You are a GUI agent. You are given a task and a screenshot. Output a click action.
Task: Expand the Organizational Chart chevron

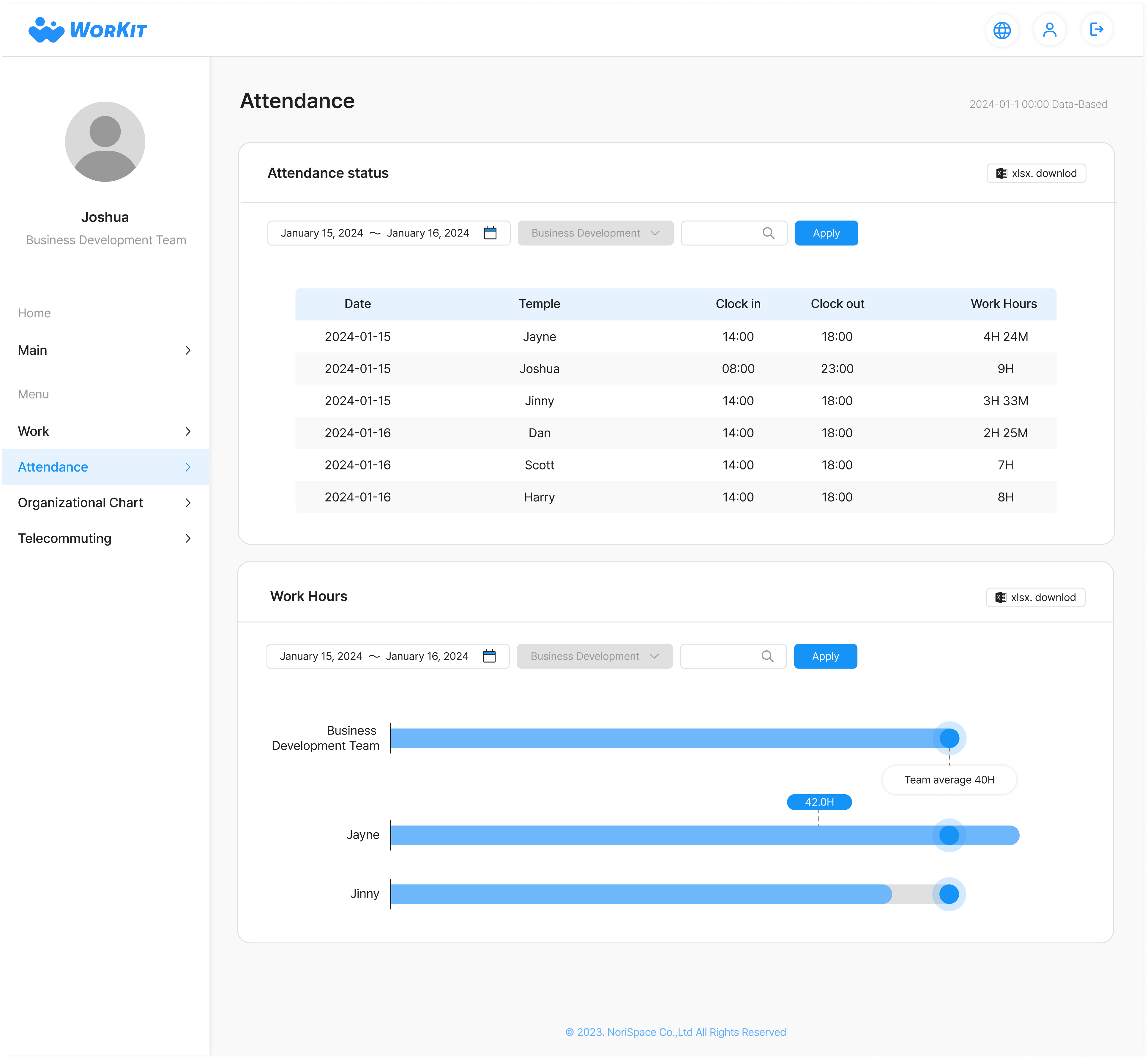(x=188, y=502)
